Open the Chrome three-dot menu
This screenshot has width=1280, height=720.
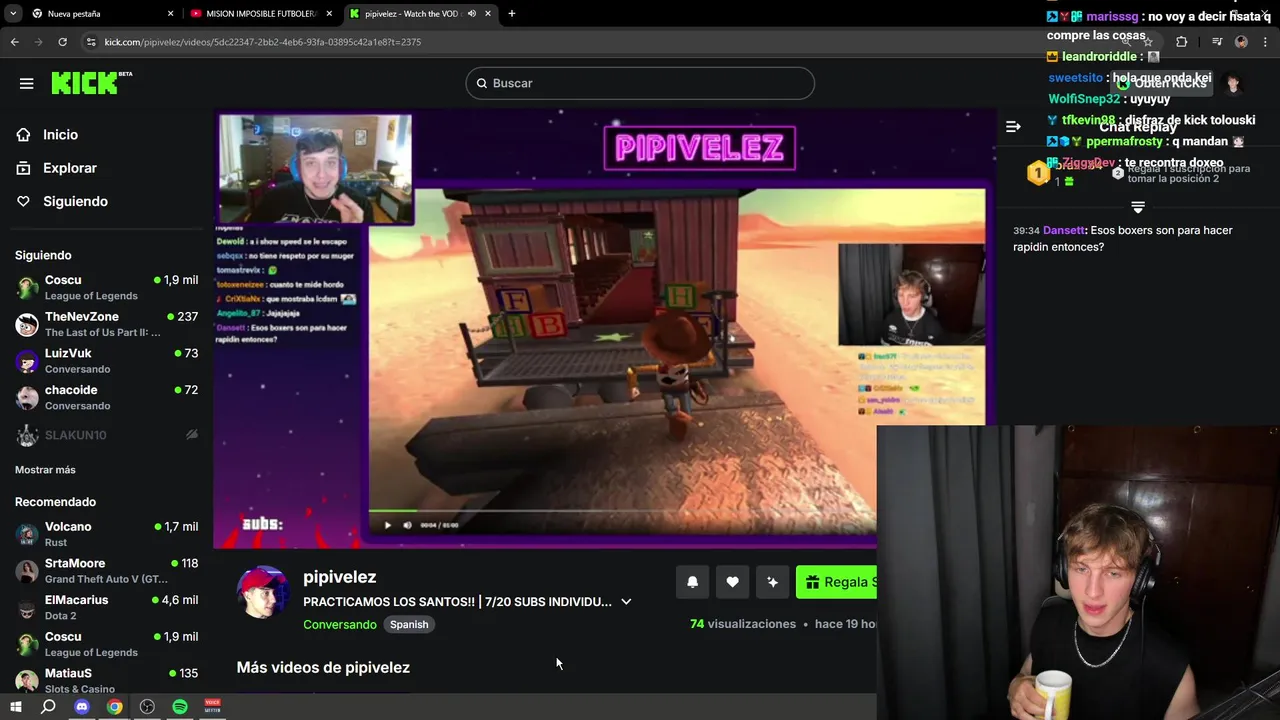pyautogui.click(x=1265, y=42)
